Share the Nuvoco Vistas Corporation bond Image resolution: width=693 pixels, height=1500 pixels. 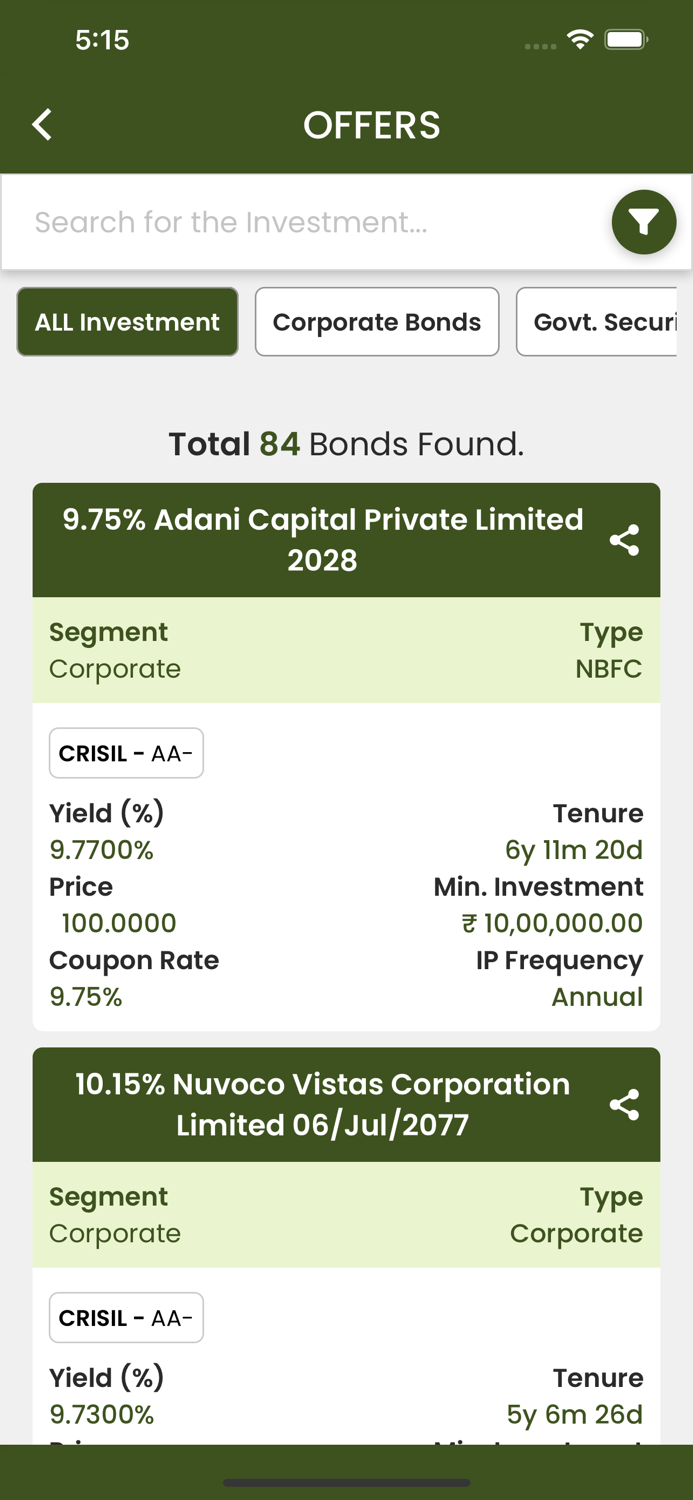tap(625, 1105)
